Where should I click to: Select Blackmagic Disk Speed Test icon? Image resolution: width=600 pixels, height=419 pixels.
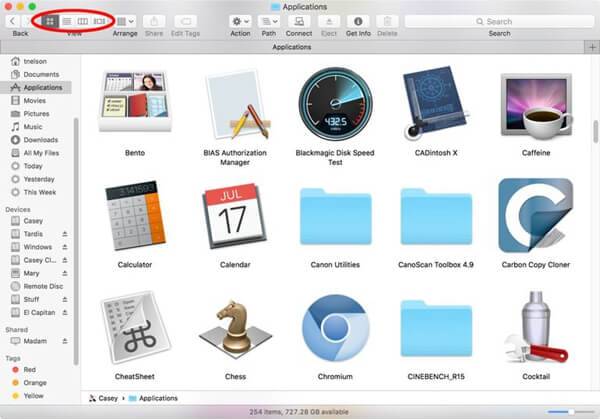pos(336,104)
